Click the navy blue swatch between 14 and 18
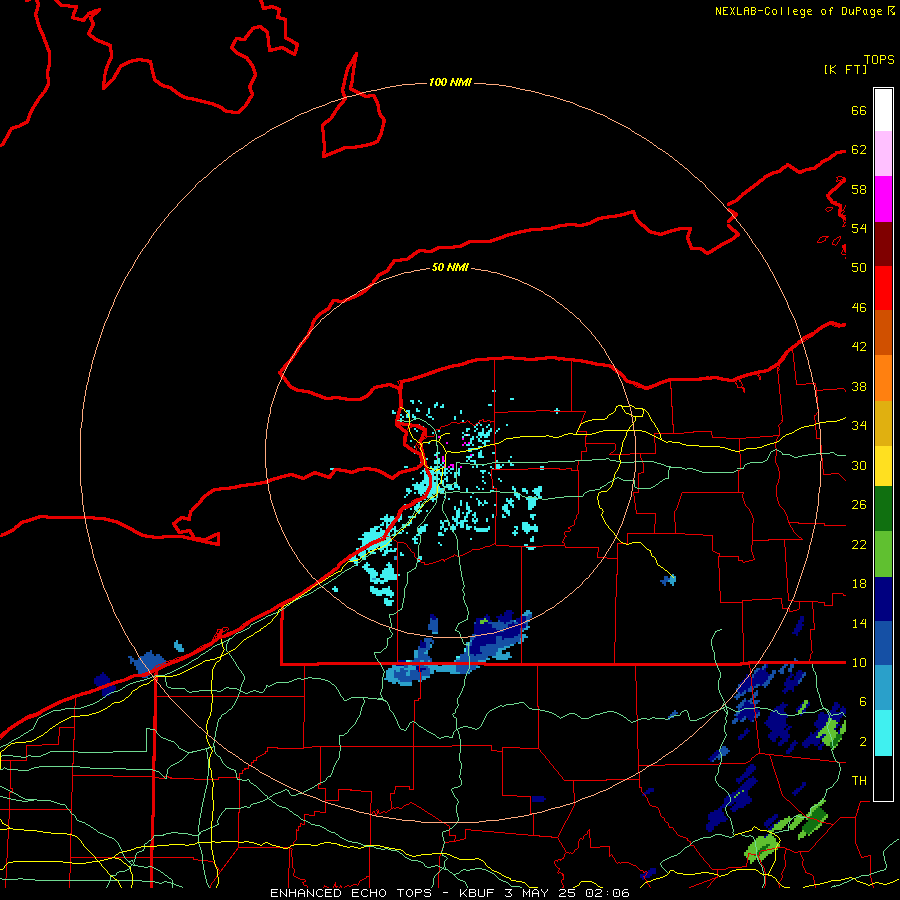900x900 pixels. point(883,599)
